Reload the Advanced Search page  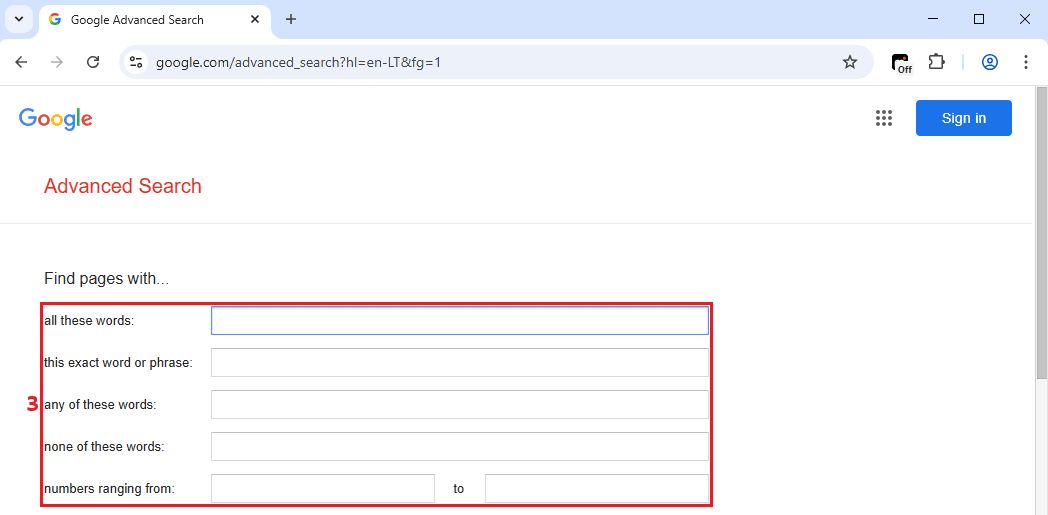[93, 62]
